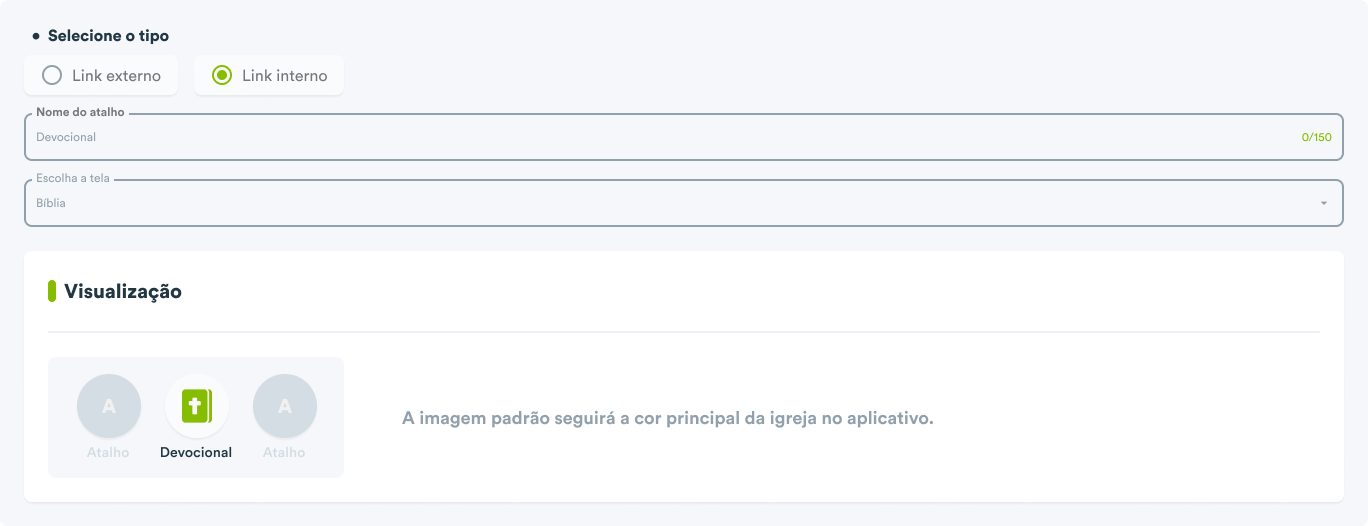Click the Visualização section heading

(x=123, y=291)
